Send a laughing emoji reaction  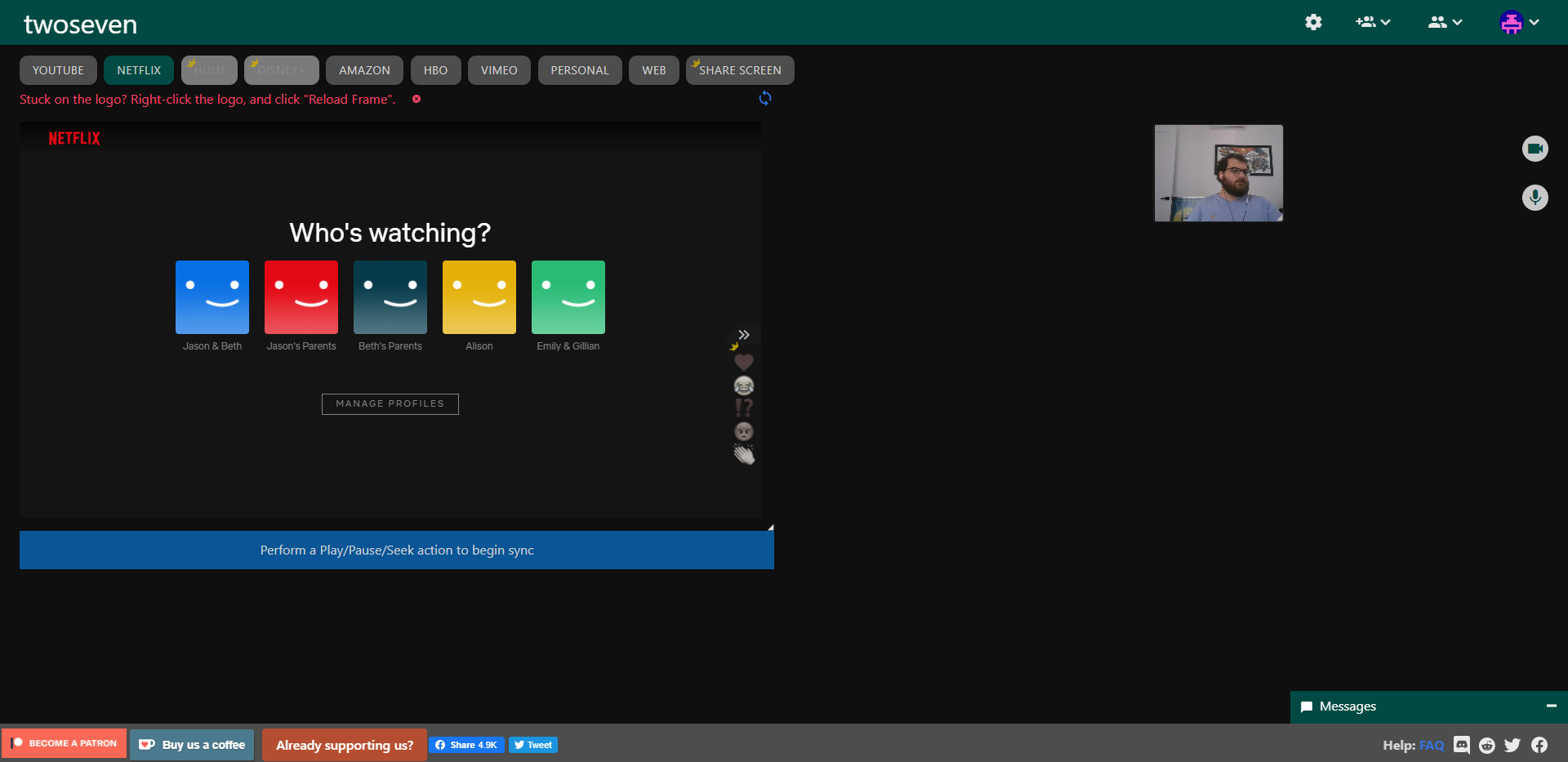click(744, 385)
